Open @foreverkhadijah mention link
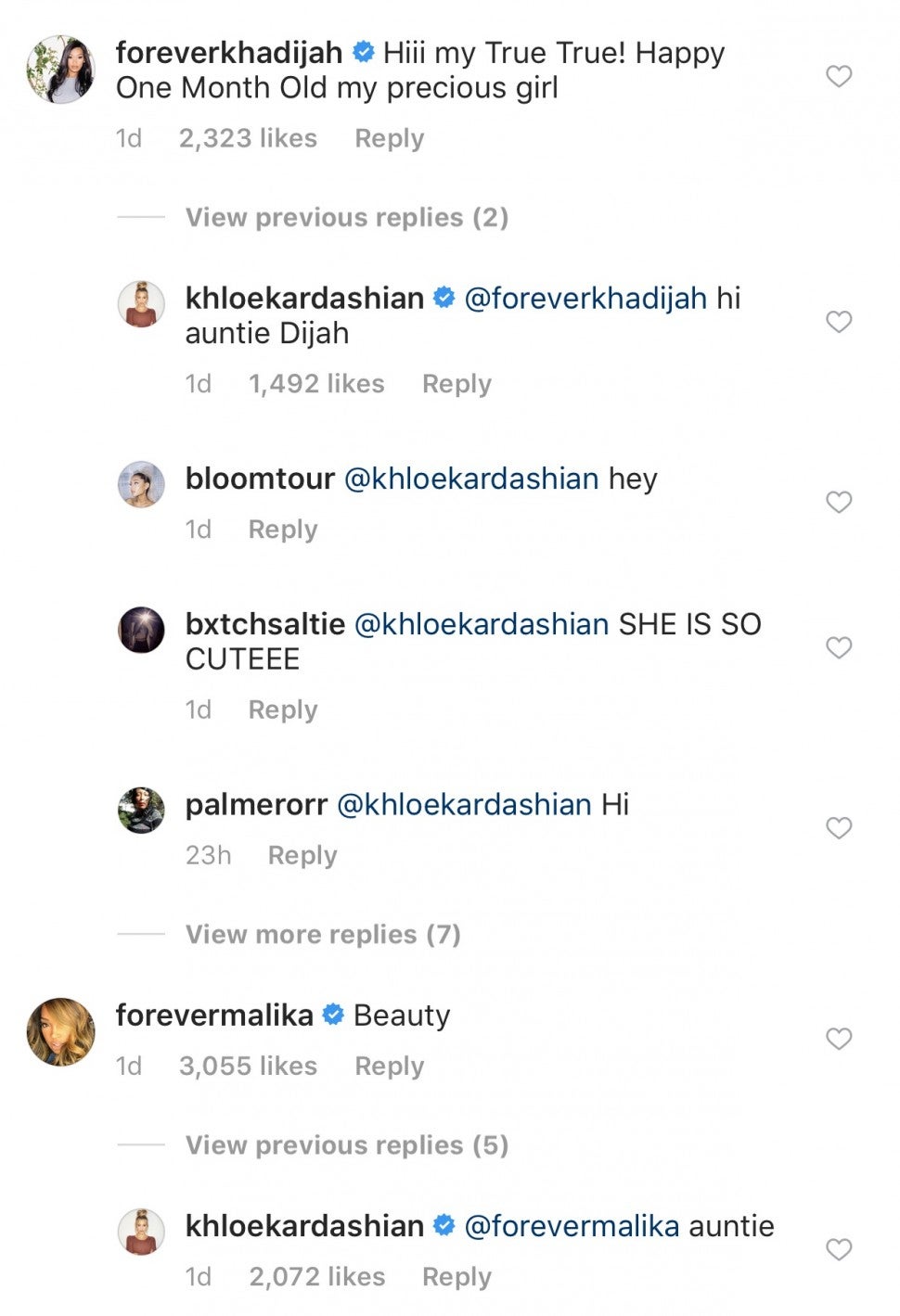The width and height of the screenshot is (900, 1316). pyautogui.click(x=585, y=299)
